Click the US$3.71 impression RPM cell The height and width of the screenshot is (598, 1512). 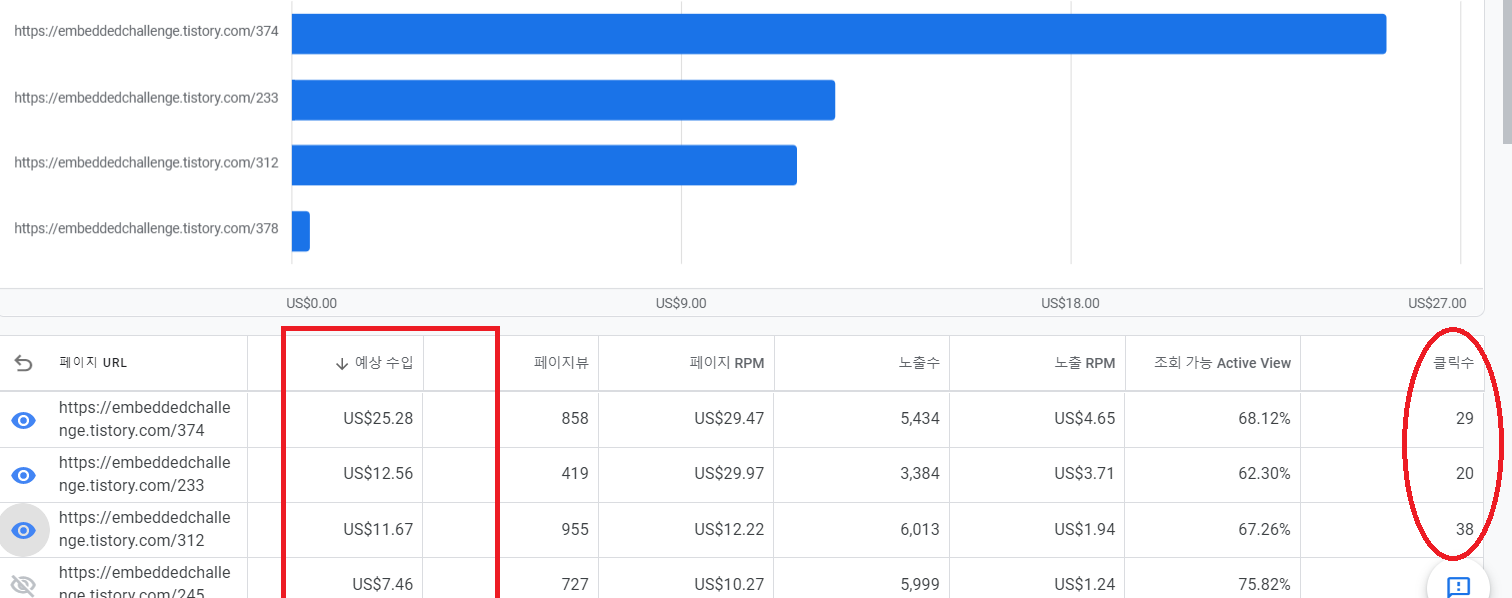click(x=1084, y=474)
